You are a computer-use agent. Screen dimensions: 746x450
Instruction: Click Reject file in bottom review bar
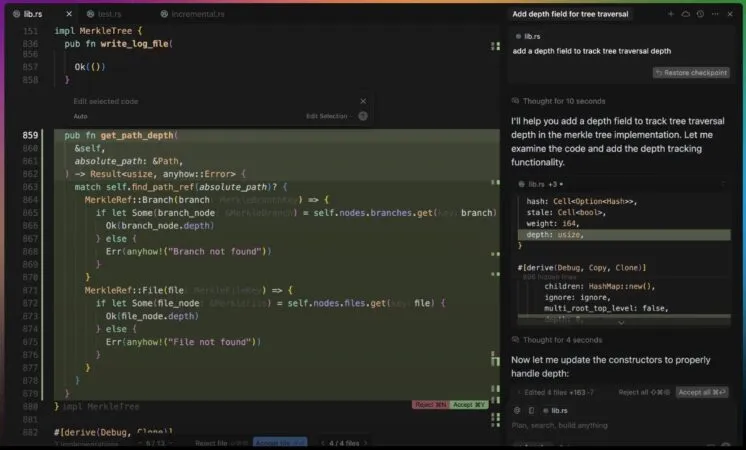(x=221, y=443)
